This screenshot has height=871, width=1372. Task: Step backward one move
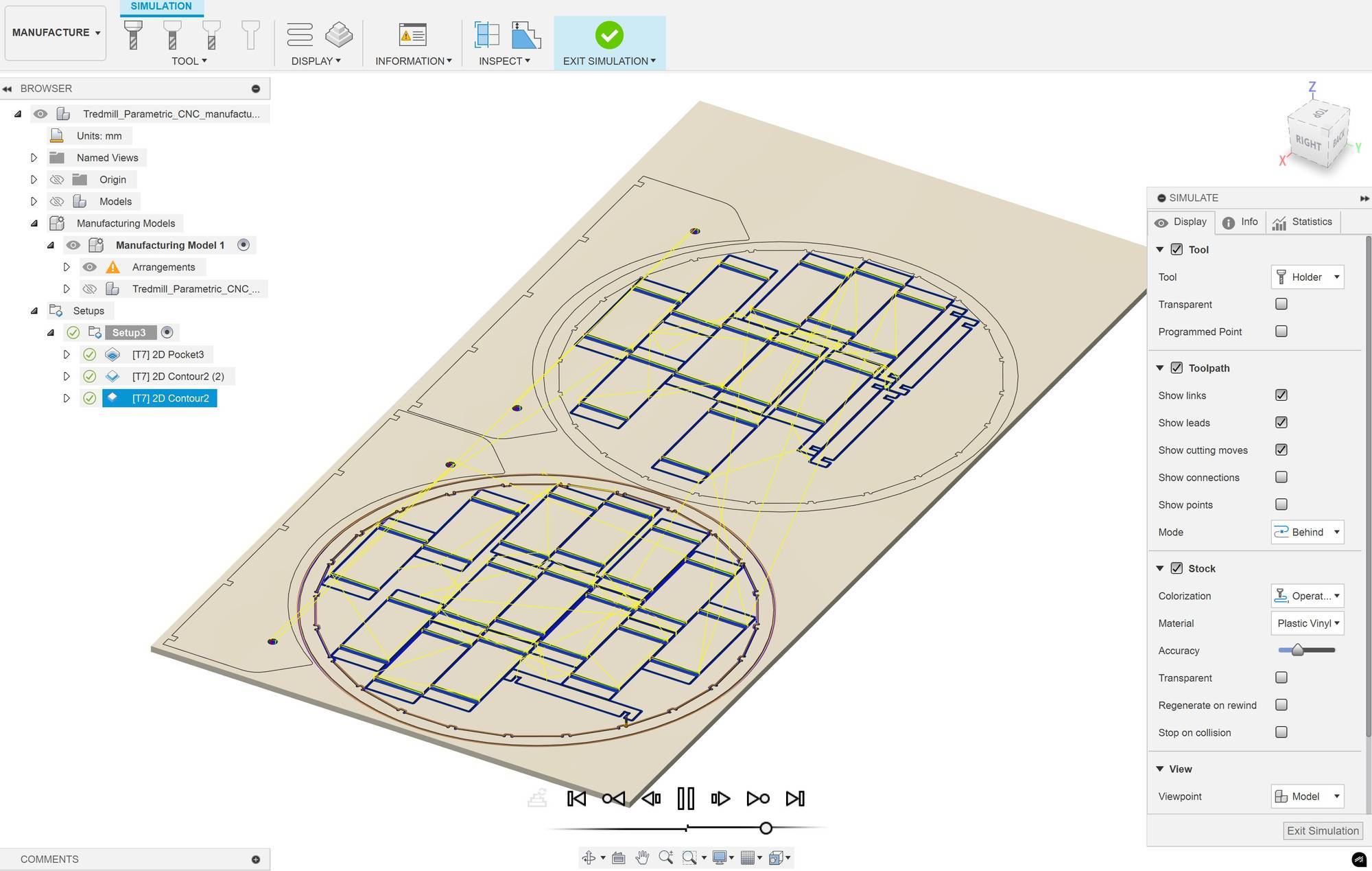pos(650,798)
